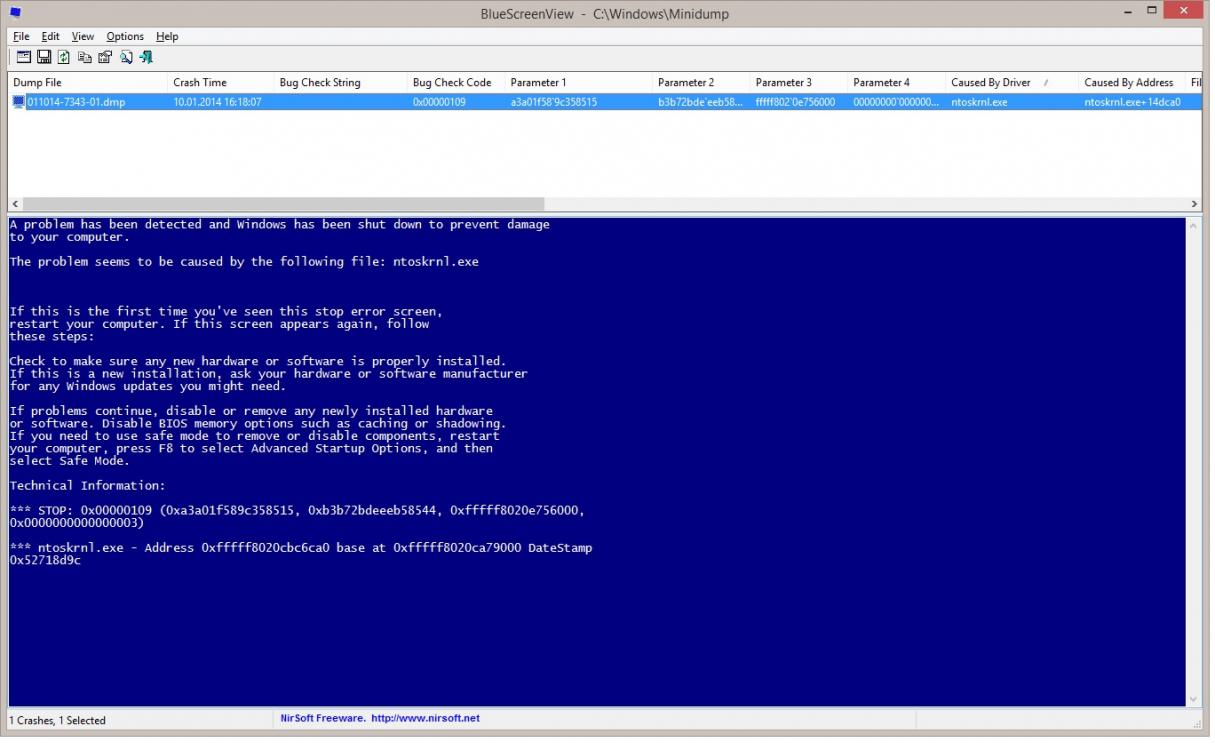Select dump file 011014-7343-01.dmp row
This screenshot has width=1215, height=750.
pyautogui.click(x=605, y=102)
